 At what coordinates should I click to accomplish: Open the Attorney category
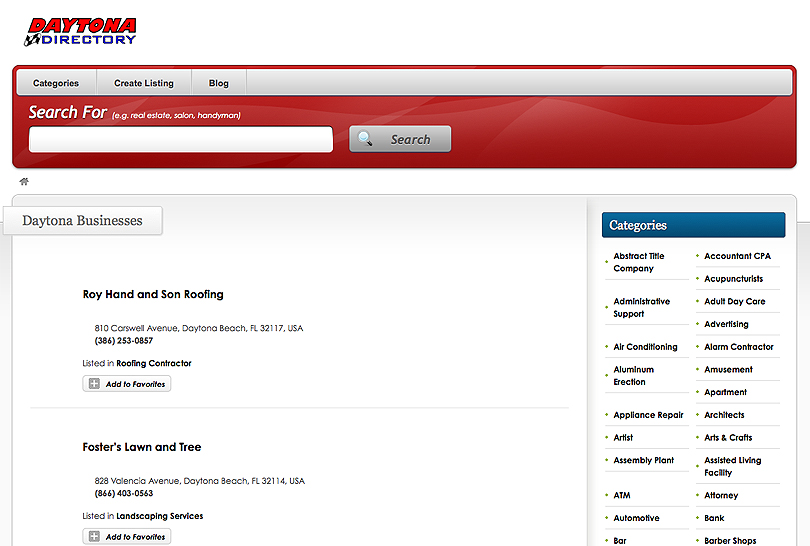(x=721, y=495)
